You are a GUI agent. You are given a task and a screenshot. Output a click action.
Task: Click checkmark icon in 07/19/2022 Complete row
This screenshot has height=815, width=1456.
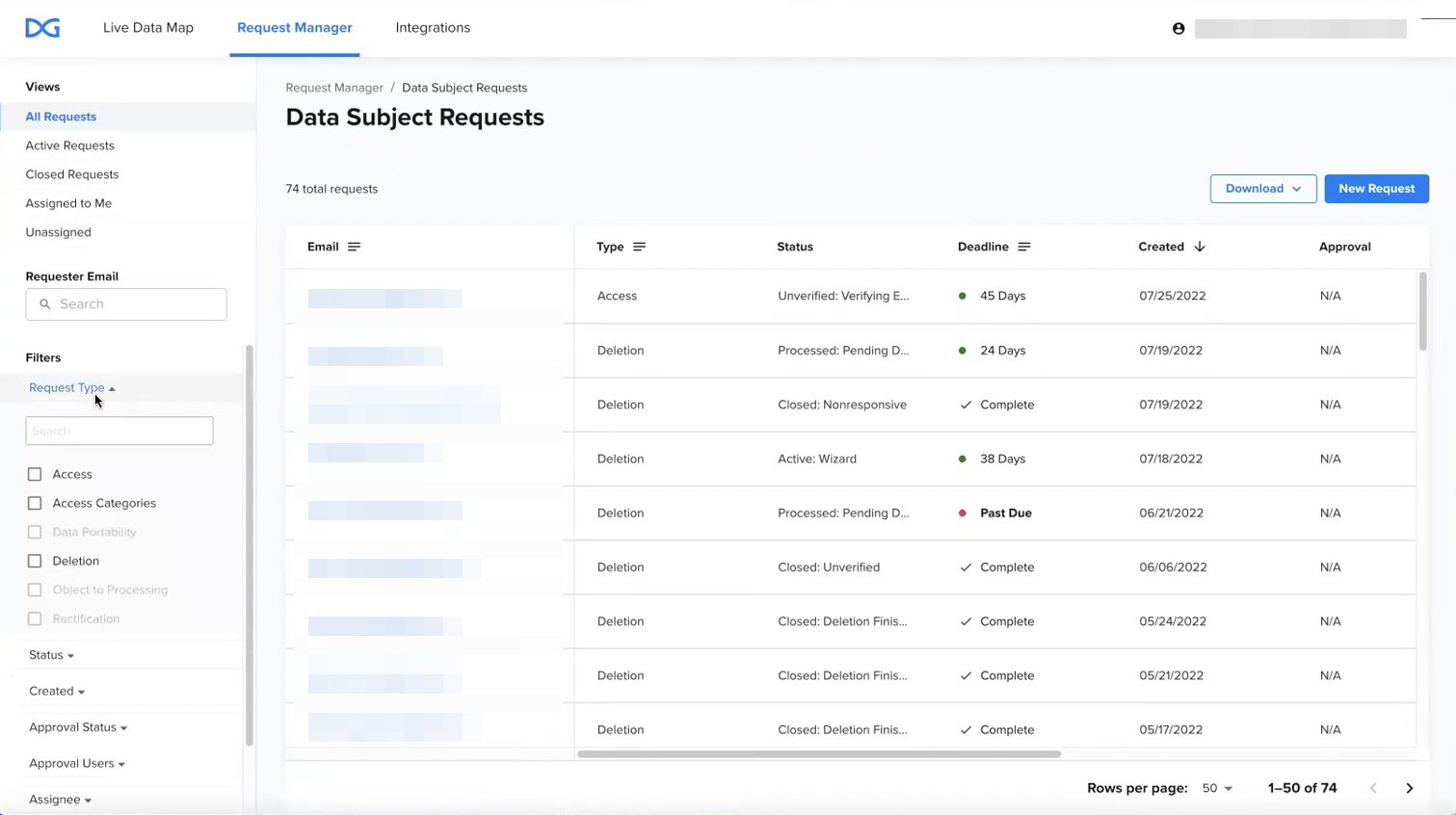coord(966,405)
